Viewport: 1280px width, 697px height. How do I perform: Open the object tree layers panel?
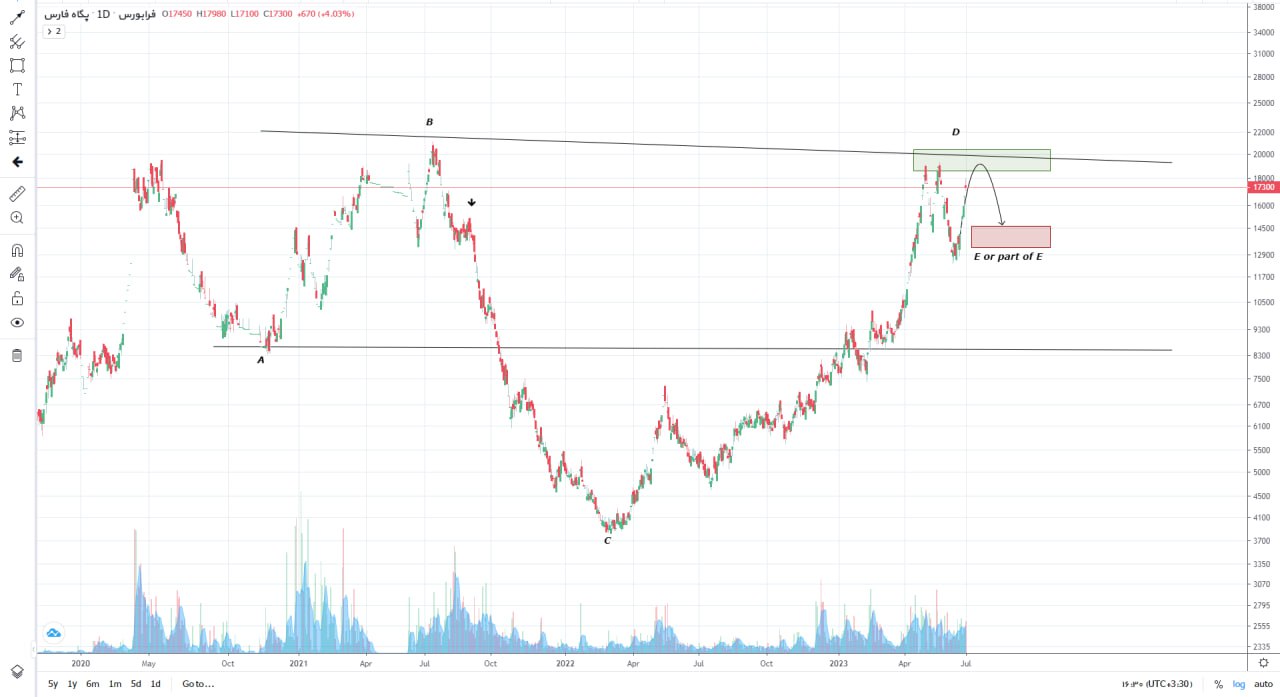tap(17, 671)
